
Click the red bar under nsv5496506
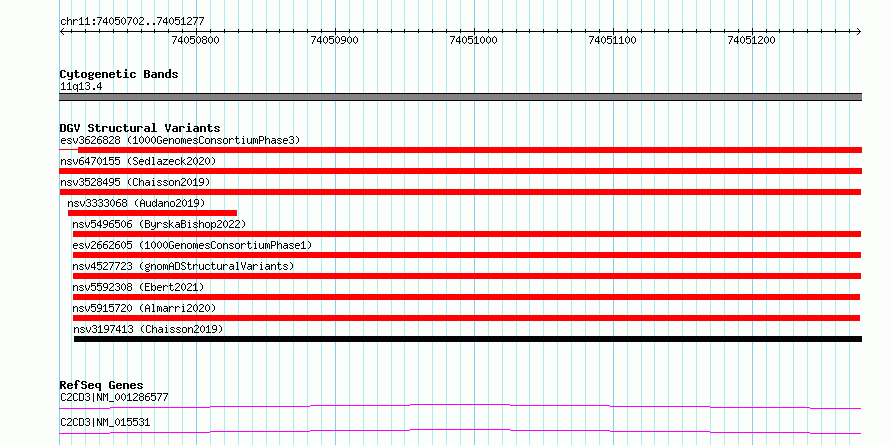tap(467, 234)
